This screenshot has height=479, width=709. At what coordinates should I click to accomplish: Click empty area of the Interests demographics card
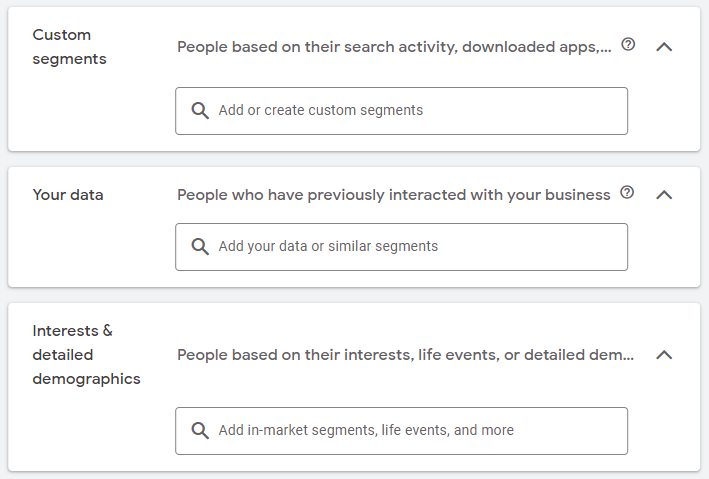point(90,430)
